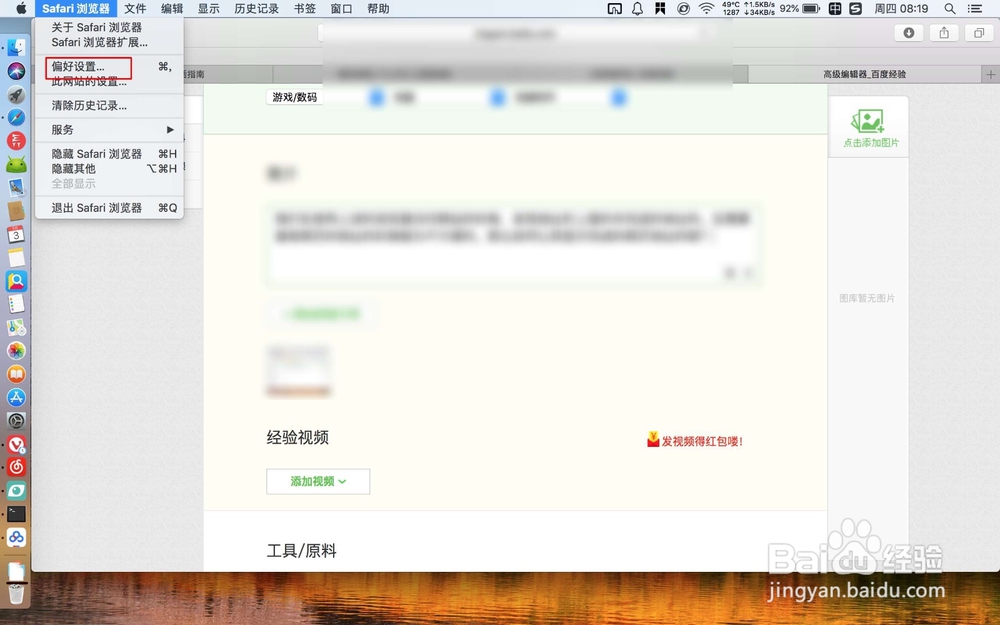Click the blurred image thumbnail

tap(298, 371)
